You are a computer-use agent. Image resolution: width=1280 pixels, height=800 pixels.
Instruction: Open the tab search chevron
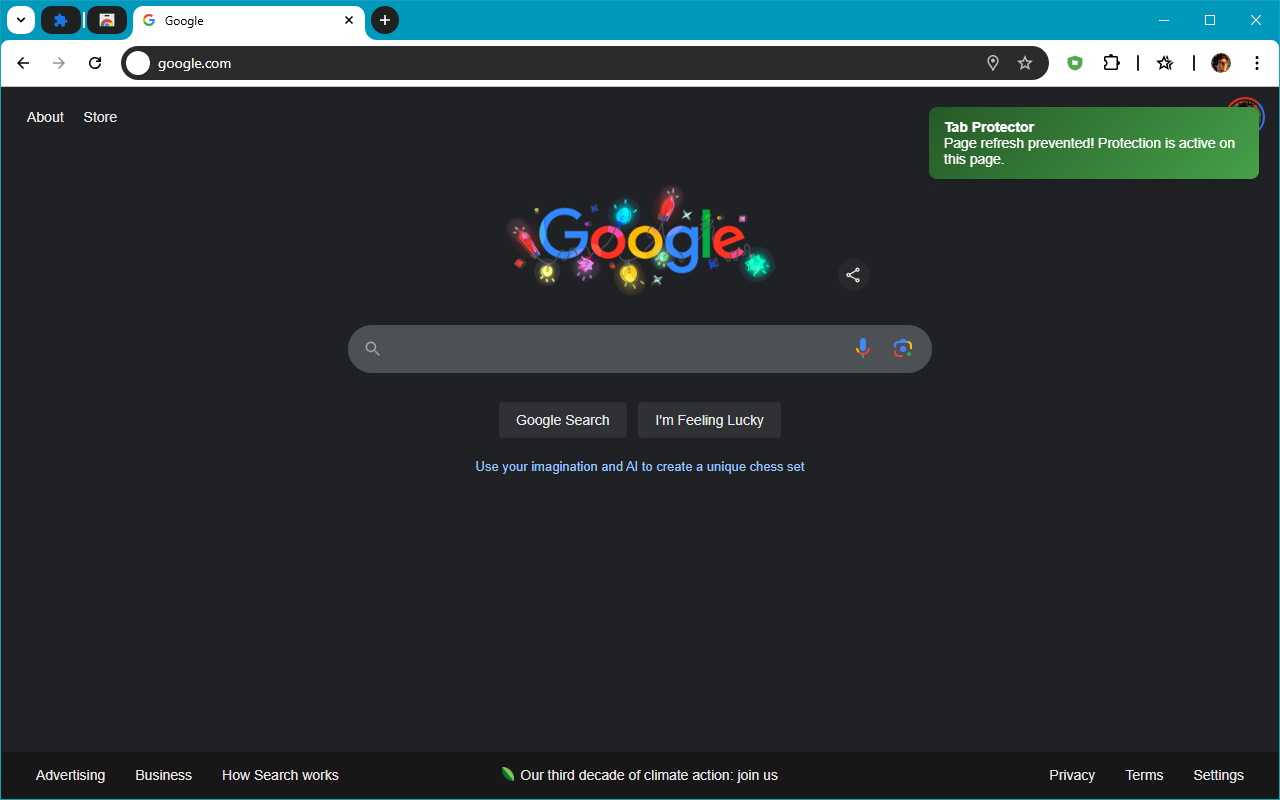(20, 19)
